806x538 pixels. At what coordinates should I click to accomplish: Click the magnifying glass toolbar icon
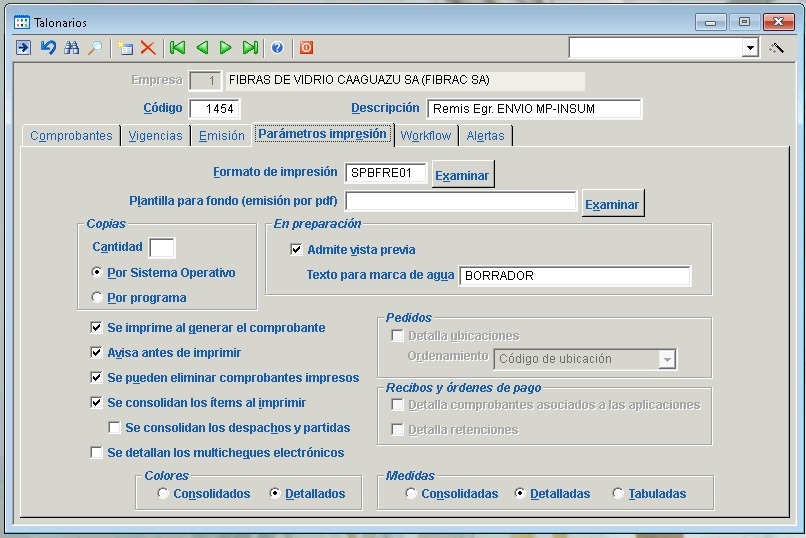tap(95, 48)
